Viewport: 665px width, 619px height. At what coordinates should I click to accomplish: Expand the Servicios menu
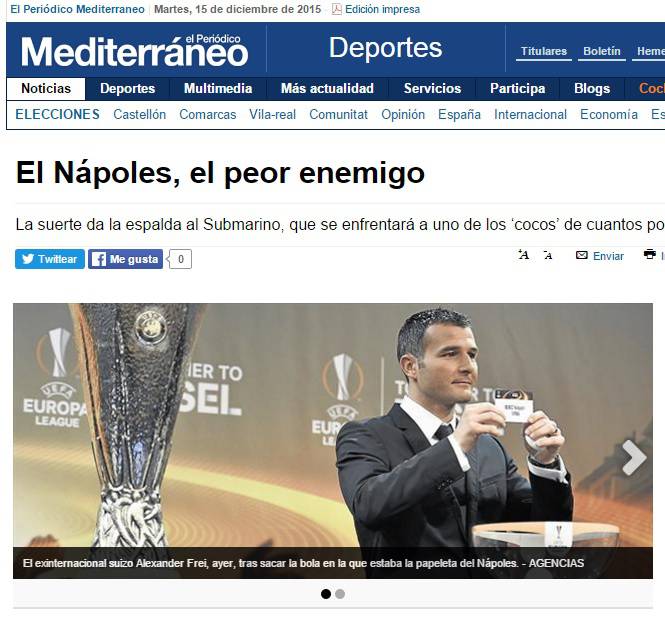tap(432, 88)
